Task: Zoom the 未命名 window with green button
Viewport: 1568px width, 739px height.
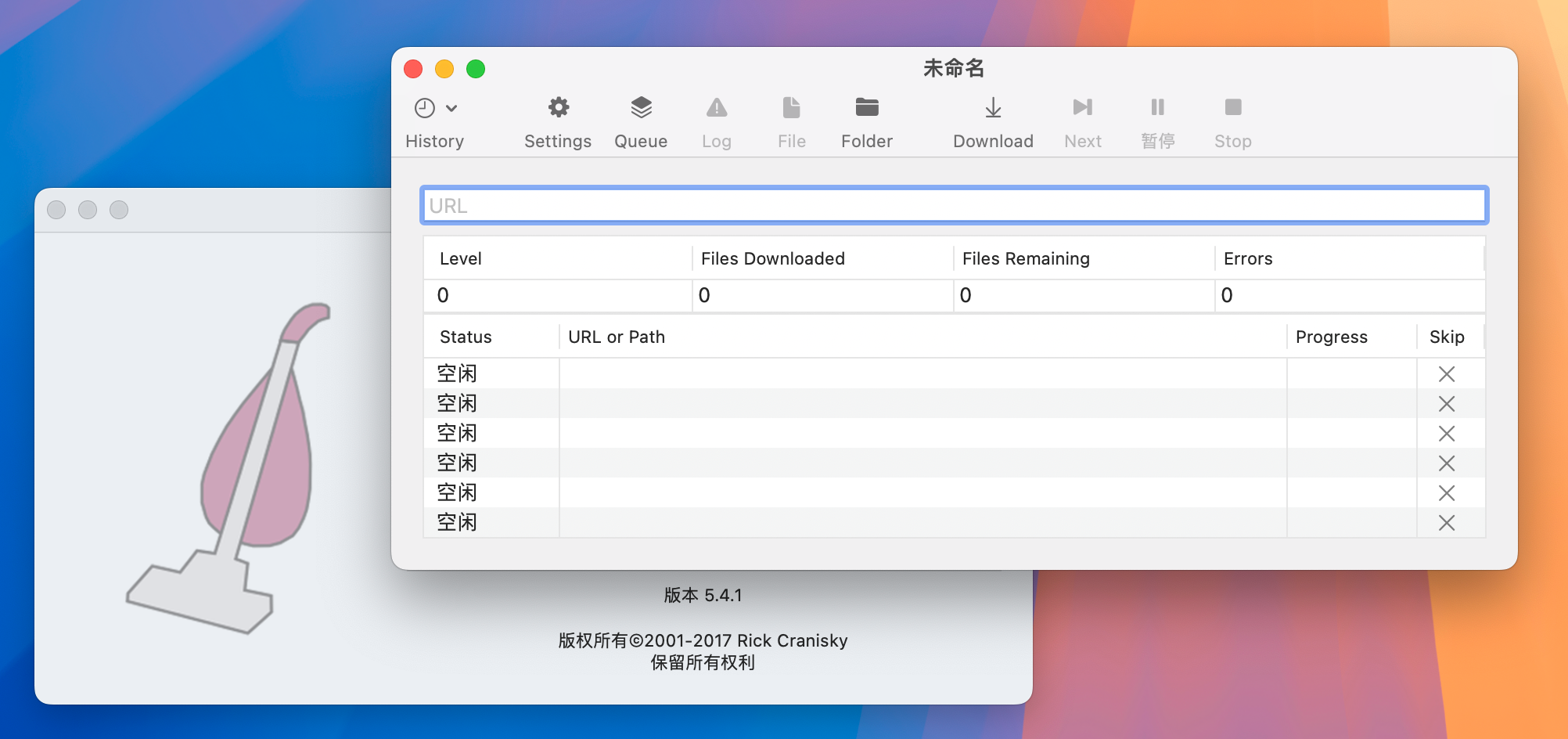Action: (476, 69)
